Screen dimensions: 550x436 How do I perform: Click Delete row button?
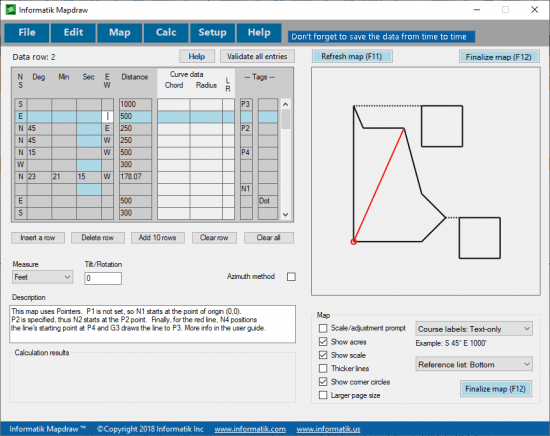click(98, 238)
